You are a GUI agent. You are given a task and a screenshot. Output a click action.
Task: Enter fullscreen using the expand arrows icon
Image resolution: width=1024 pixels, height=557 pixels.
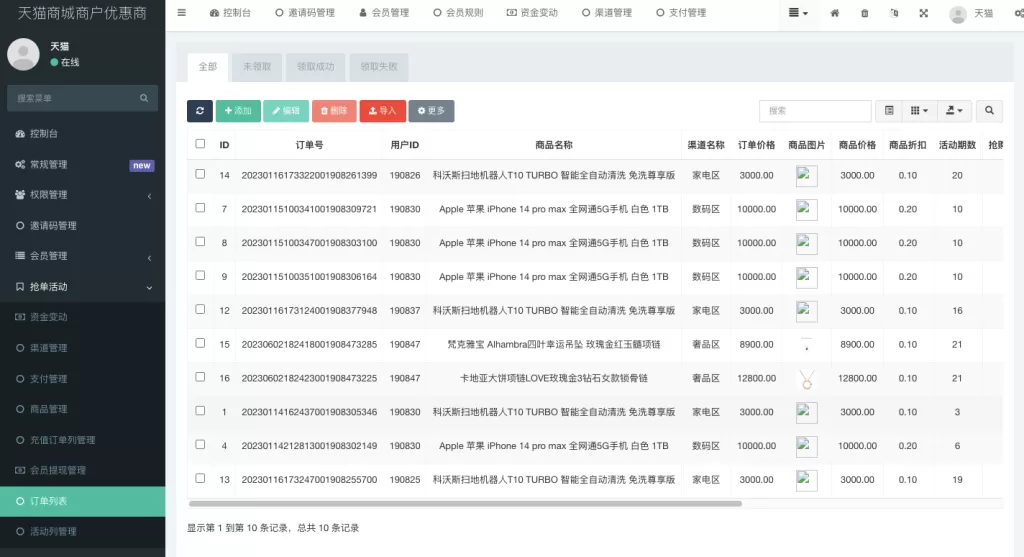coord(923,13)
